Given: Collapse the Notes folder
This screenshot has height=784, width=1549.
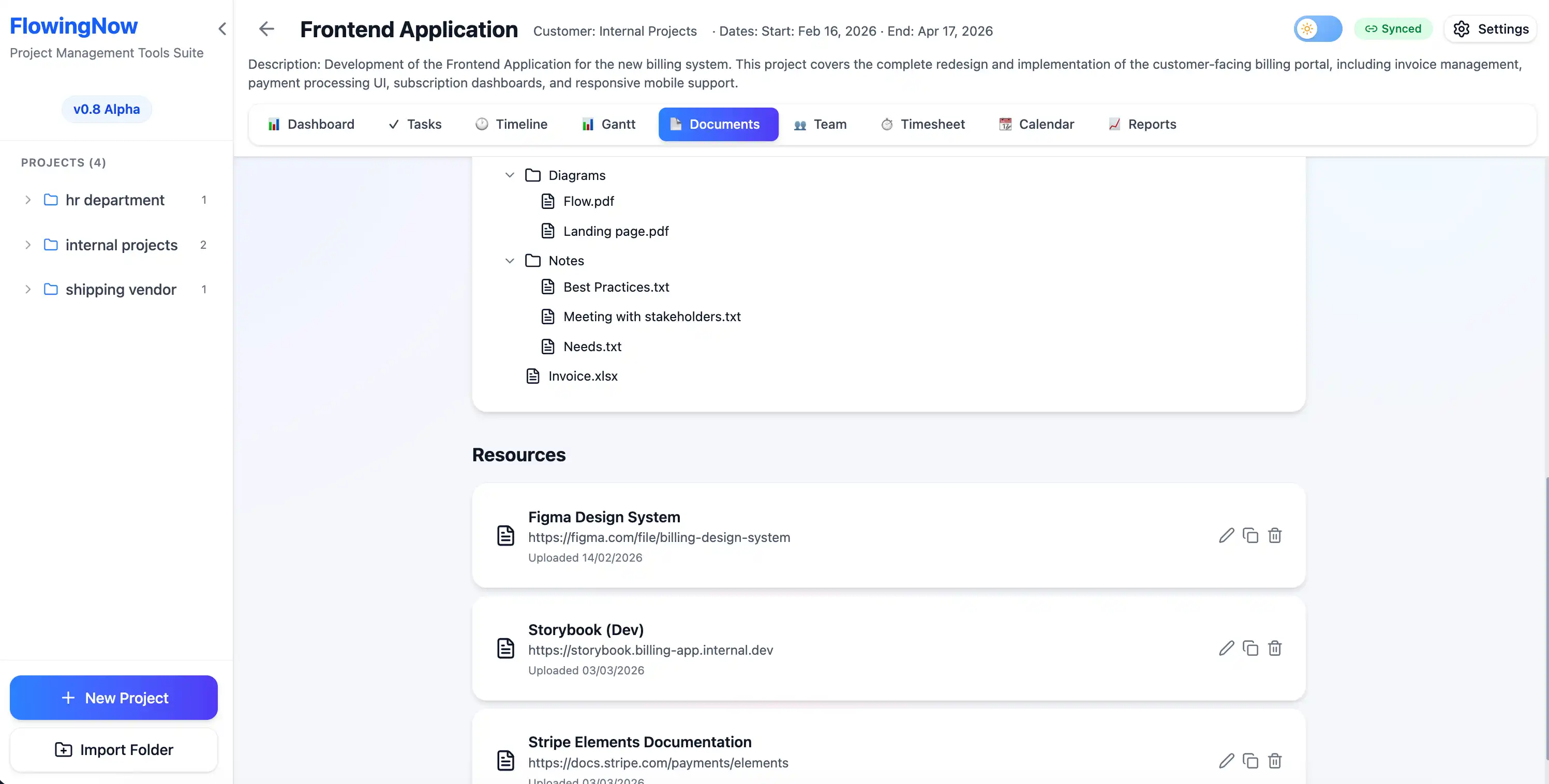Looking at the screenshot, I should (509, 260).
